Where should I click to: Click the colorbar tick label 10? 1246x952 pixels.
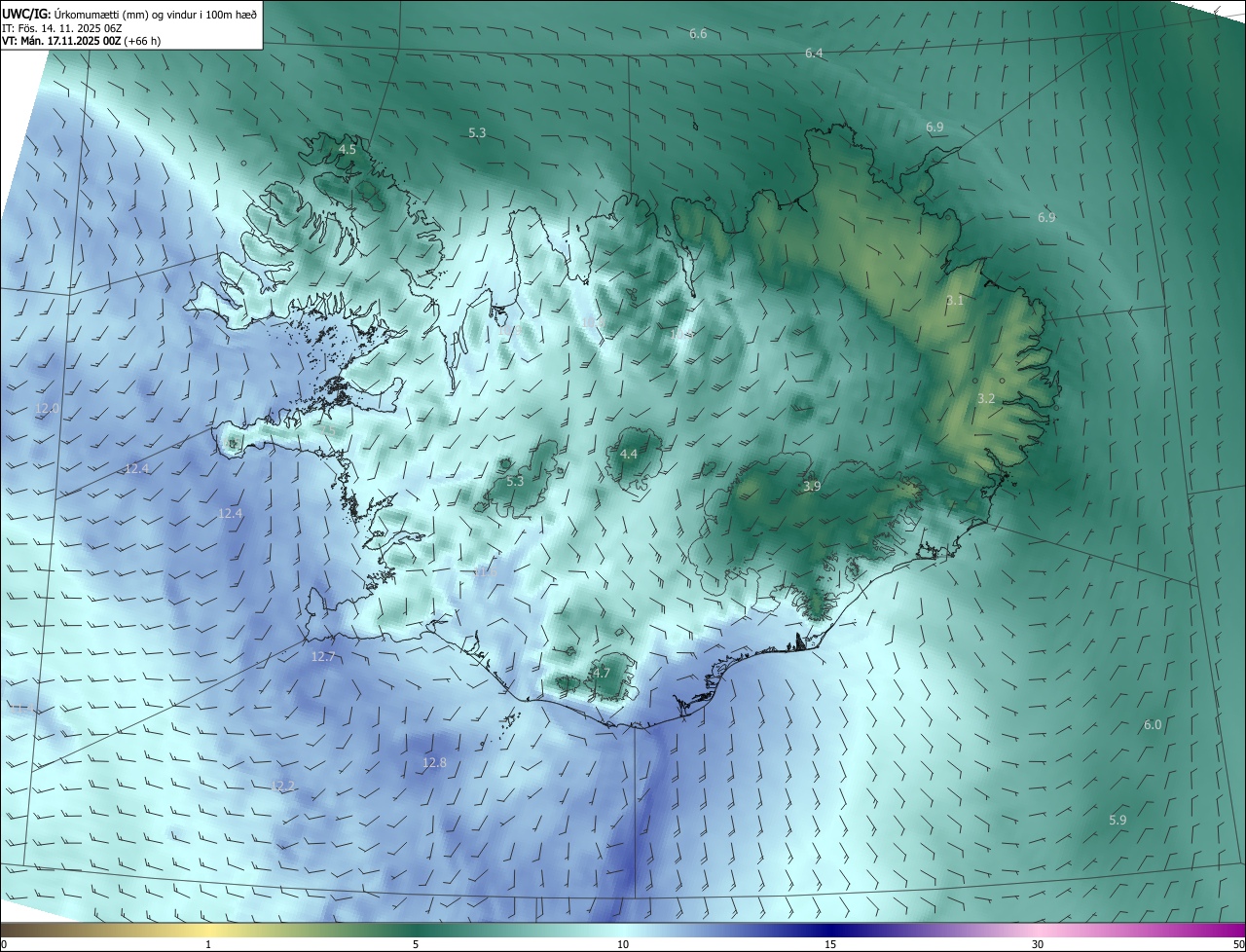coord(623,944)
